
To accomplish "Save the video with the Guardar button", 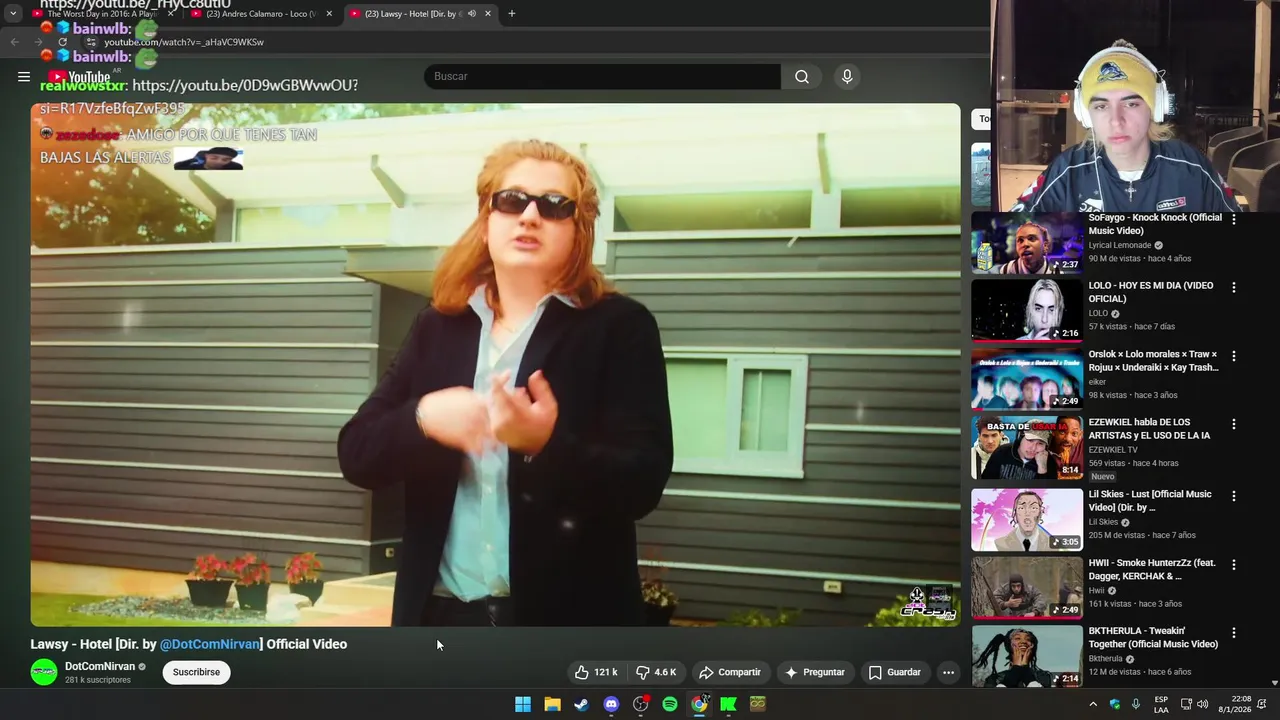I will (x=895, y=672).
